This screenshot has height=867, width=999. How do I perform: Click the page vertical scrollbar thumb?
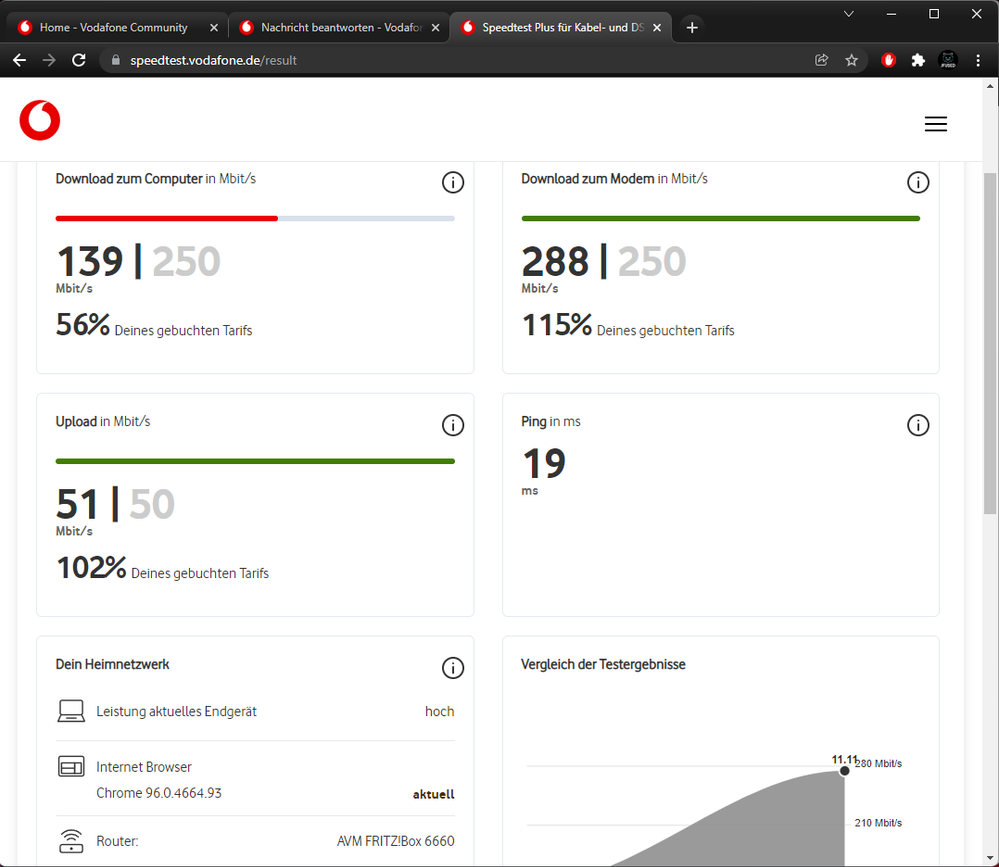click(x=989, y=343)
